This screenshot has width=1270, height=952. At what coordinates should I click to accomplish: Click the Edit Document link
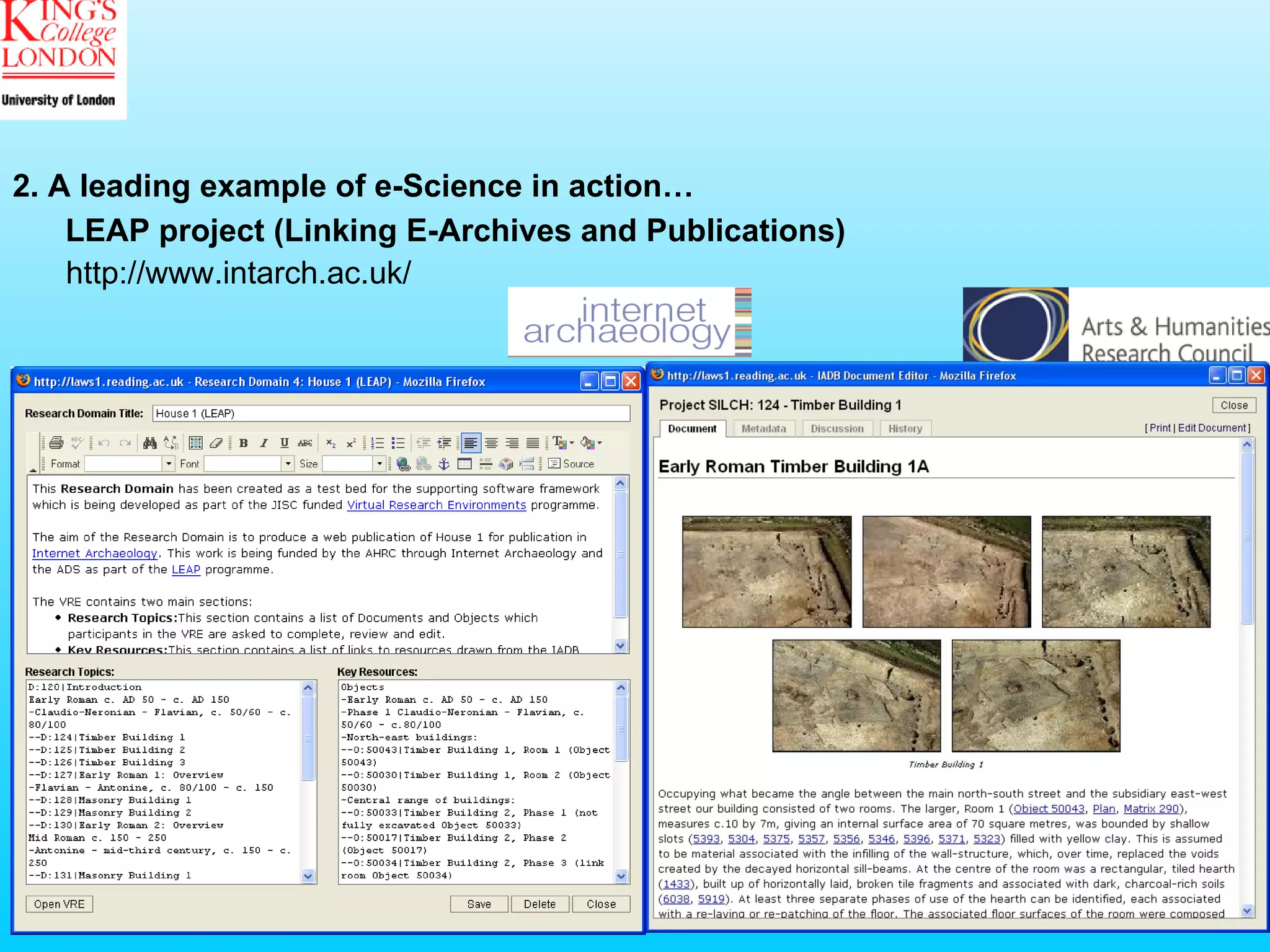1212,428
